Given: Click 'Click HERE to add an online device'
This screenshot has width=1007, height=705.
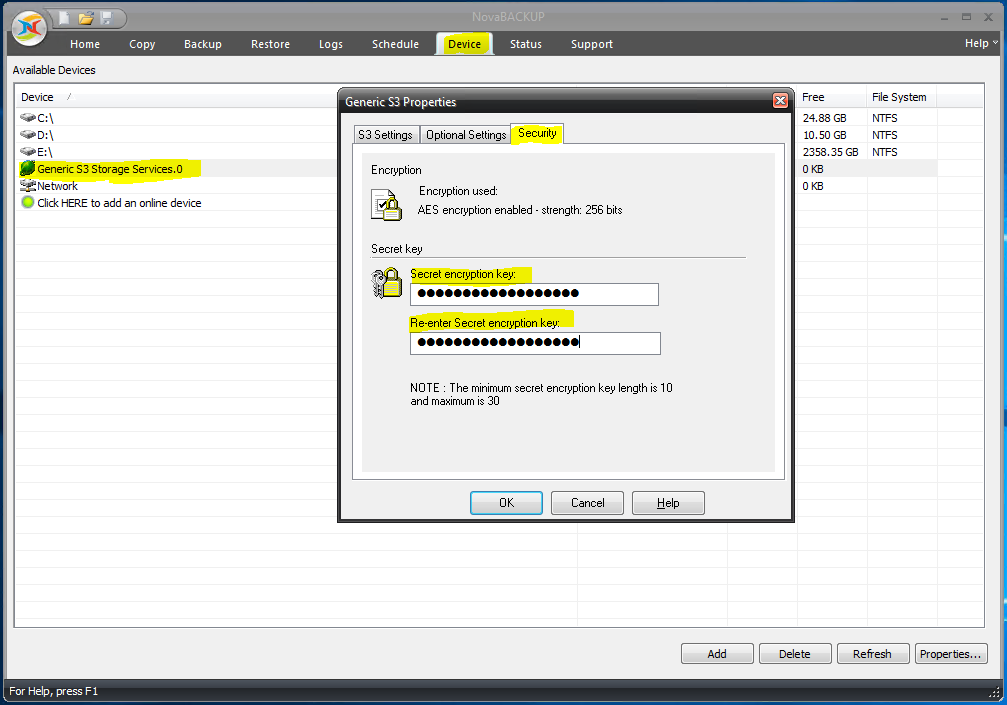Looking at the screenshot, I should (119, 203).
